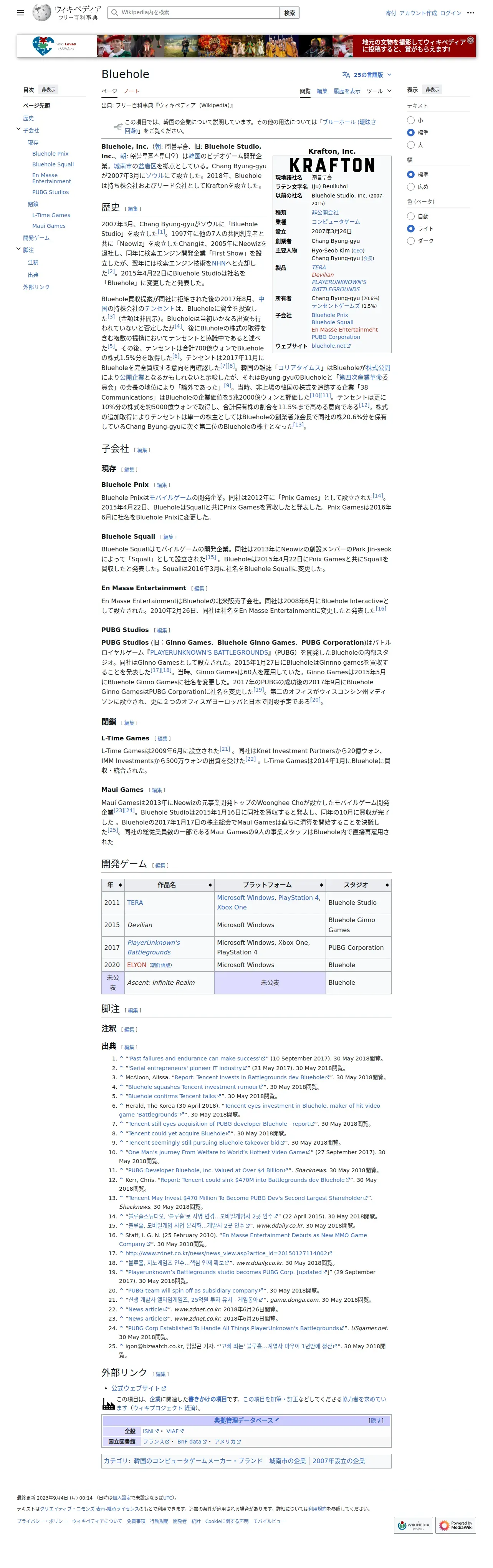
Task: Jump back via the caret of citation 25
Action: pos(121,1346)
